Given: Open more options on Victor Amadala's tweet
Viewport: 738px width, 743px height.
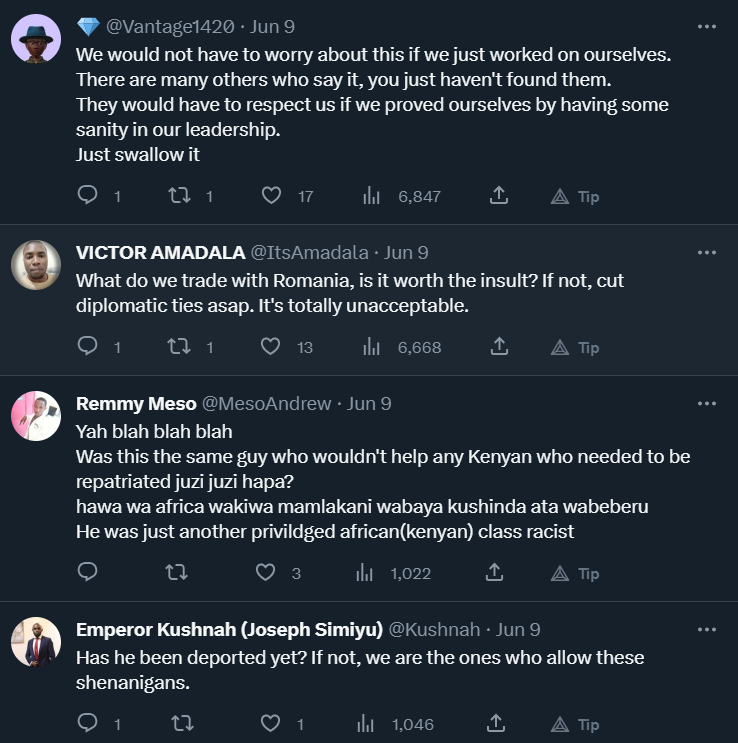Looking at the screenshot, I should 706,253.
